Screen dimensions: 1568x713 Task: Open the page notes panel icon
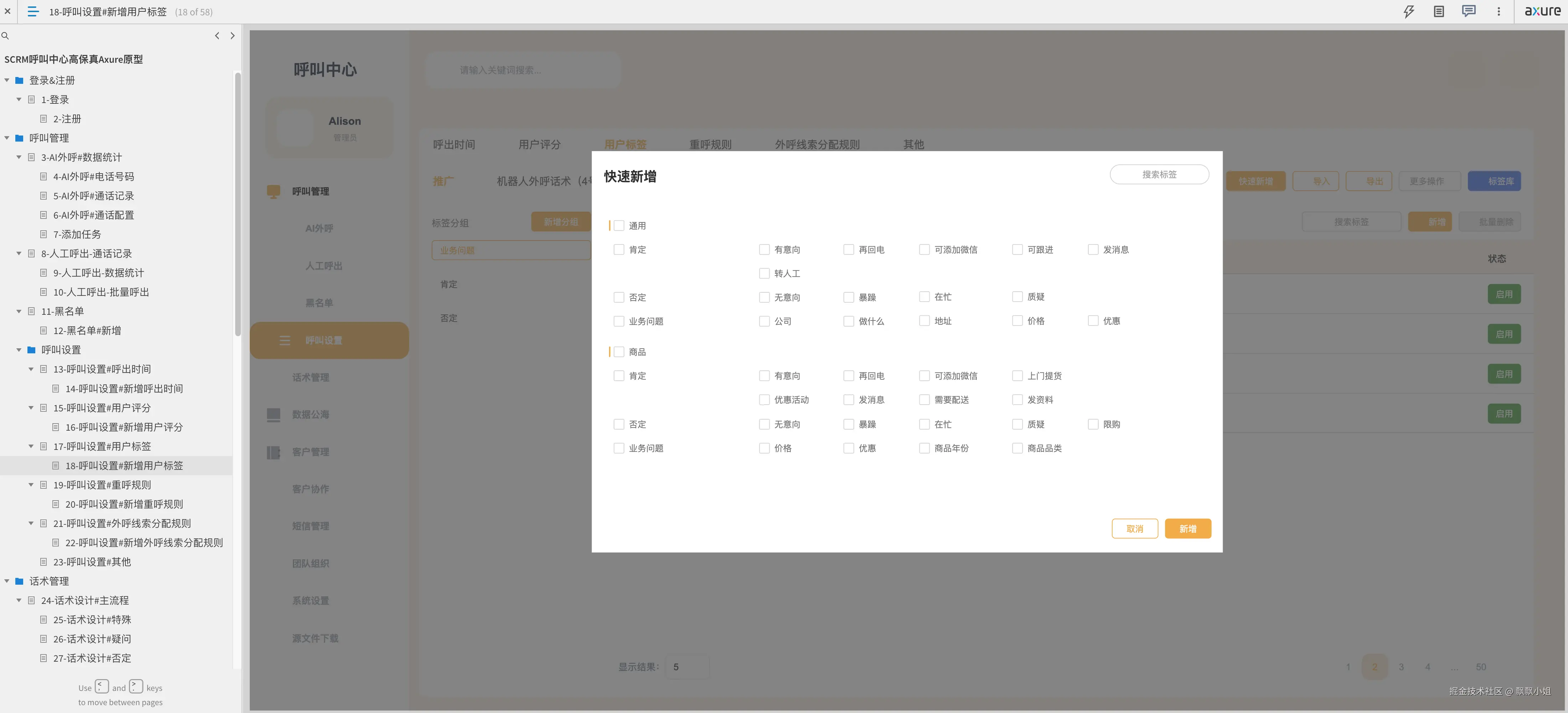(x=1439, y=11)
